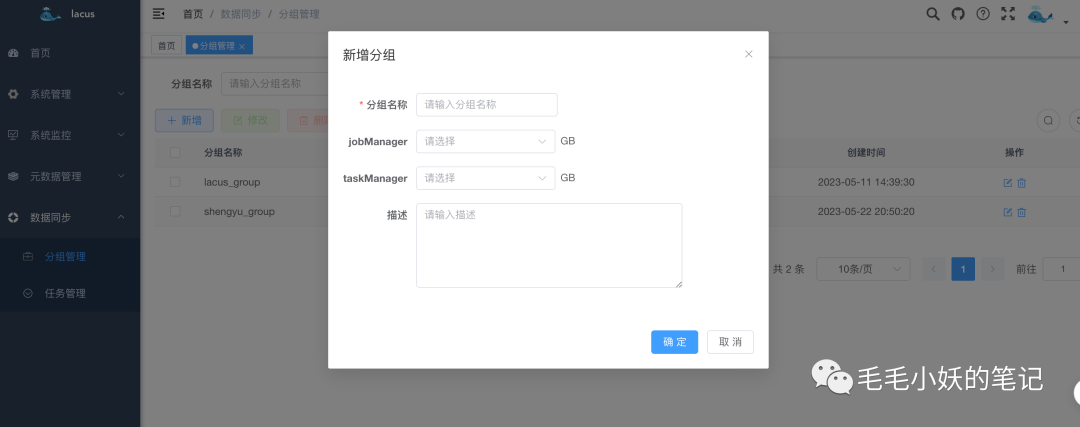Click the whale avatar in the top right
This screenshot has height=427, width=1080.
point(1040,14)
